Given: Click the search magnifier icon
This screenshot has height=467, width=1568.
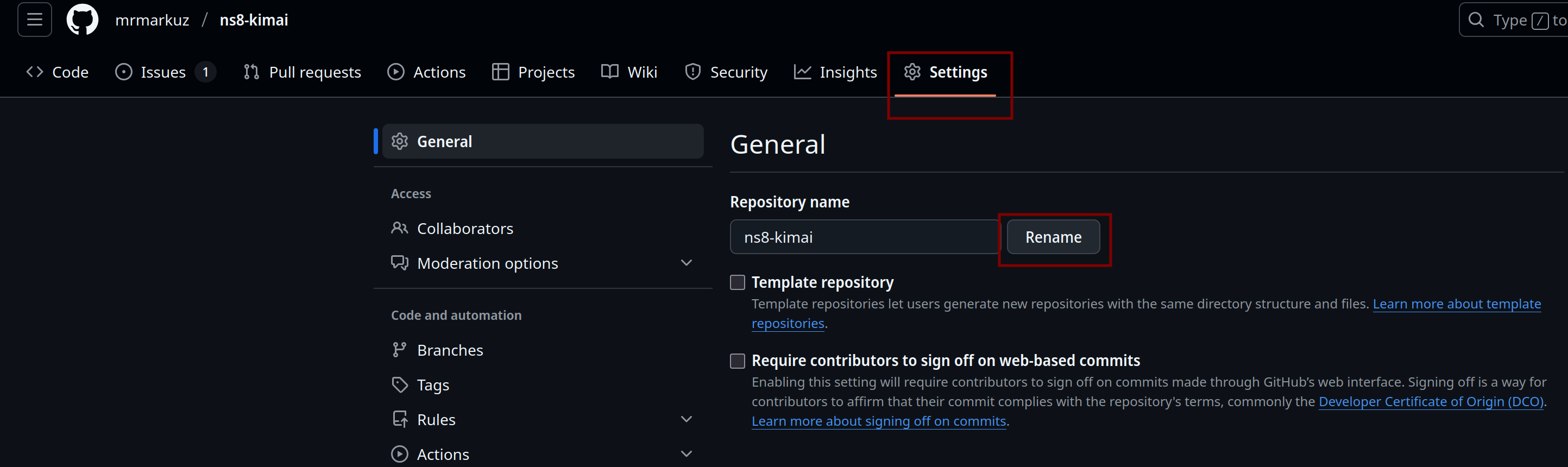Looking at the screenshot, I should 1476,20.
